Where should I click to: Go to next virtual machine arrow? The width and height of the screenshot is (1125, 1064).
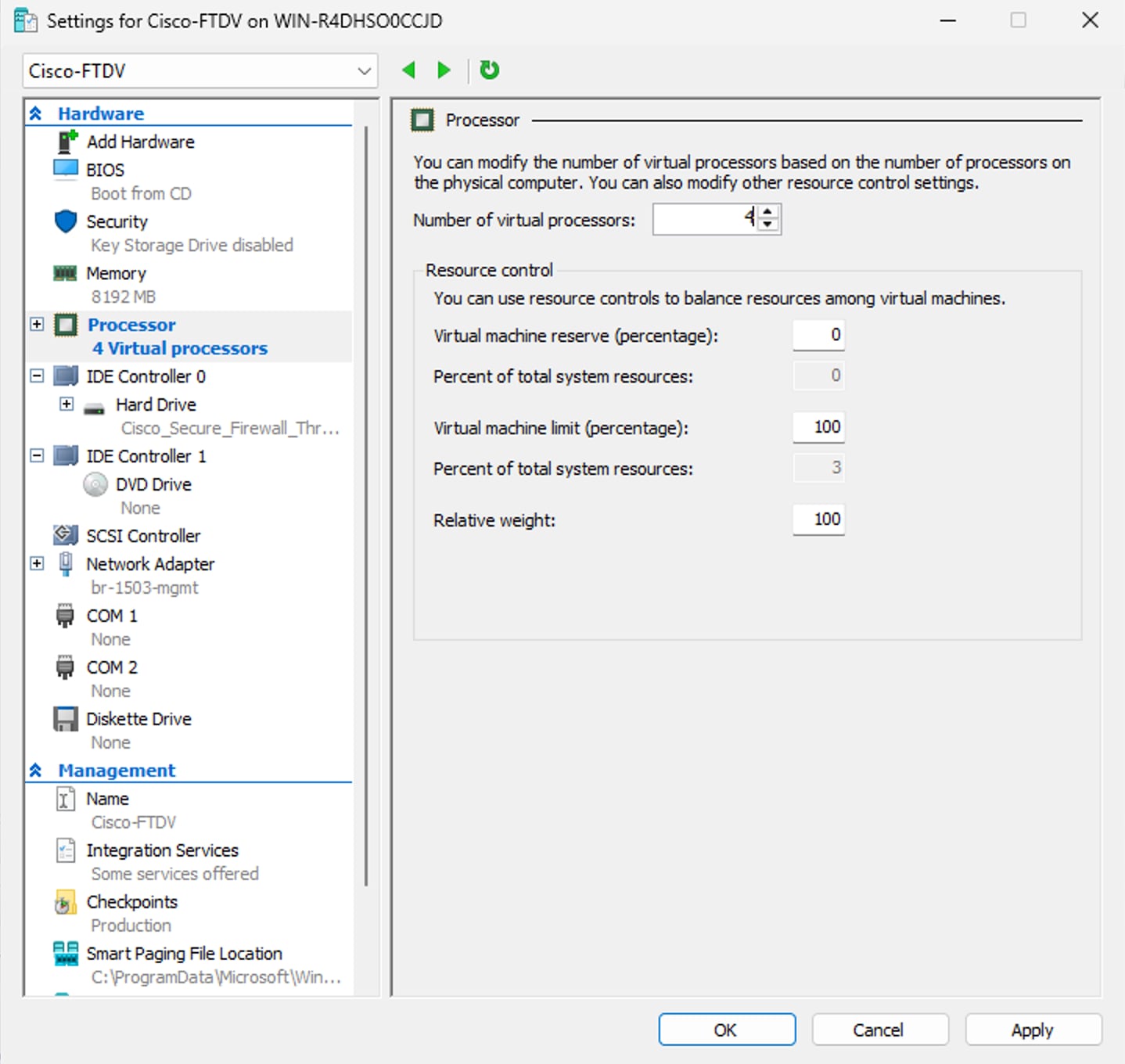click(x=444, y=70)
